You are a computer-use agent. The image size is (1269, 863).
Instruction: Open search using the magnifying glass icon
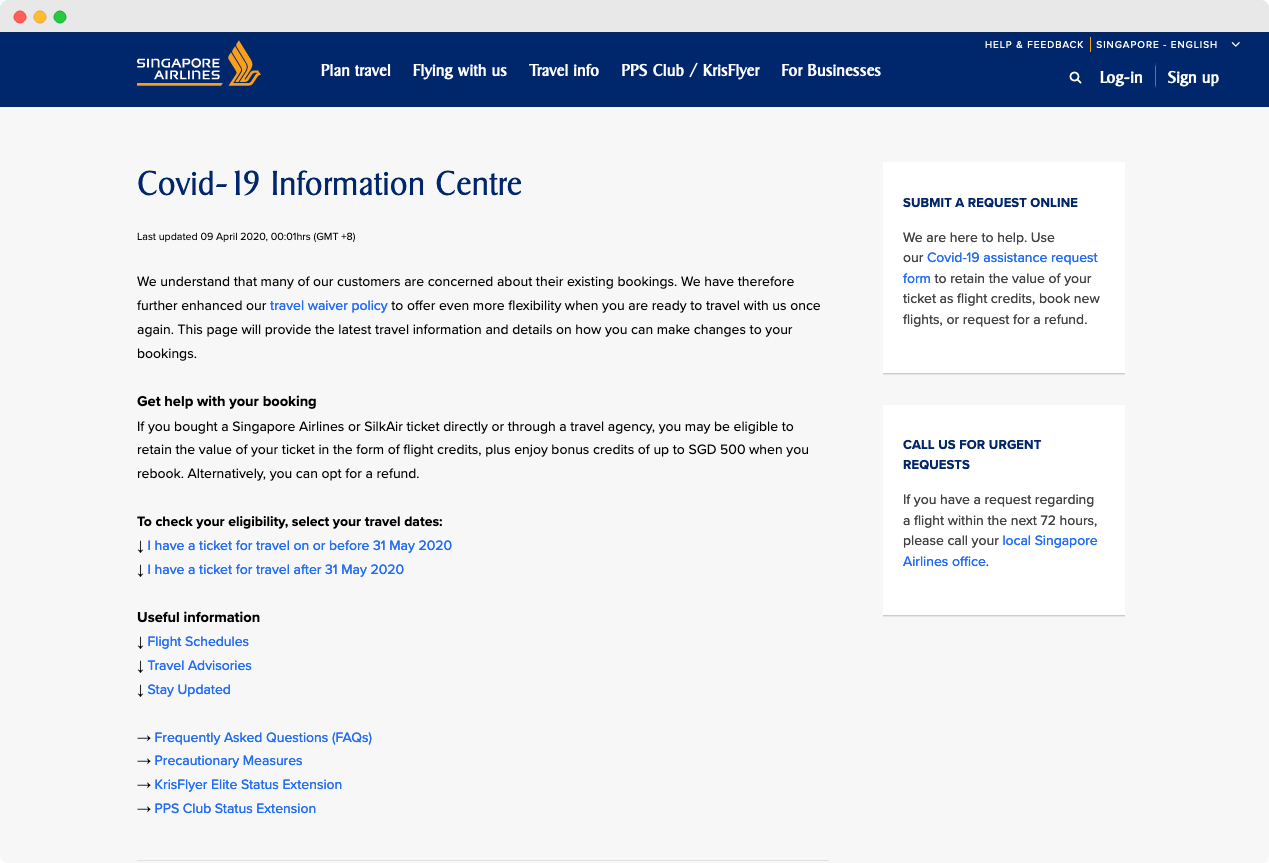[1075, 77]
